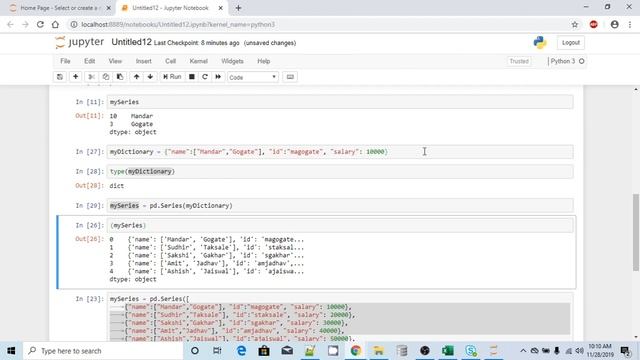Open Task View on the taskbar
This screenshot has width=640, height=360.
pyautogui.click(x=217, y=351)
